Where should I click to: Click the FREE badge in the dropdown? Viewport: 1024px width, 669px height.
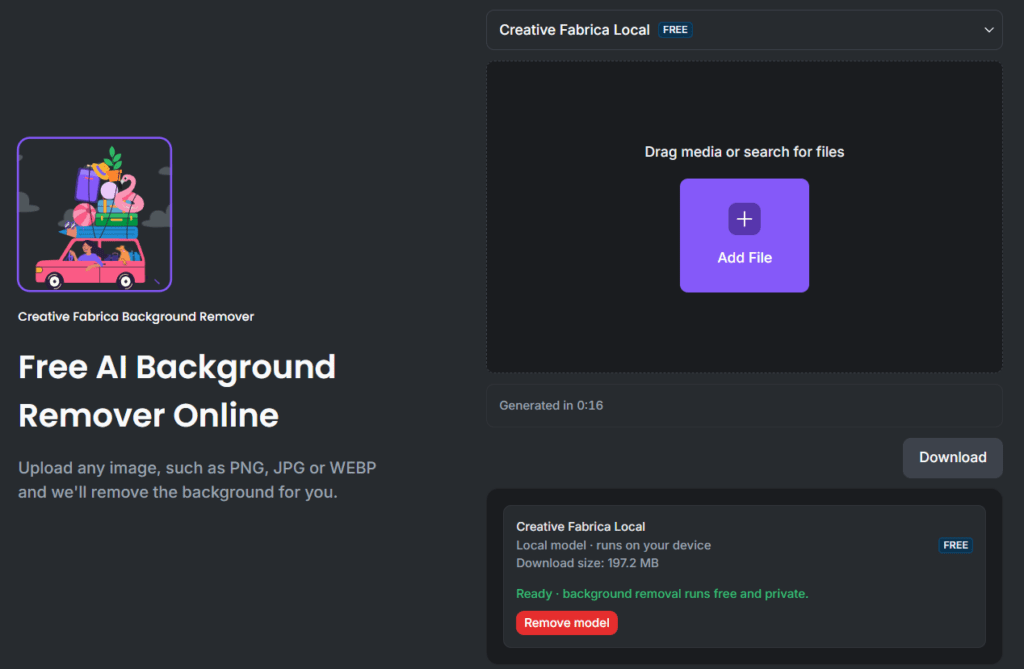675,30
